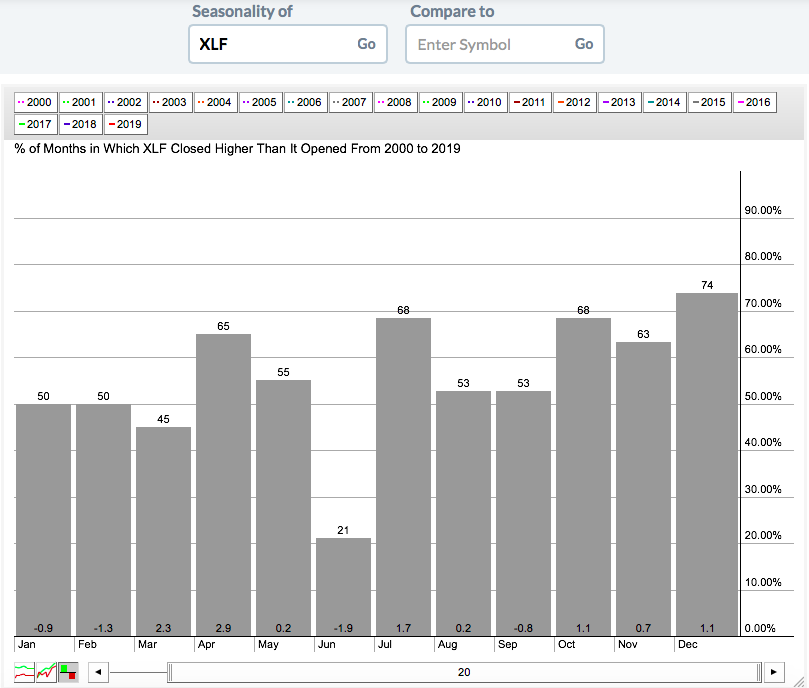
Task: Click the April bar showing 65
Action: point(223,485)
